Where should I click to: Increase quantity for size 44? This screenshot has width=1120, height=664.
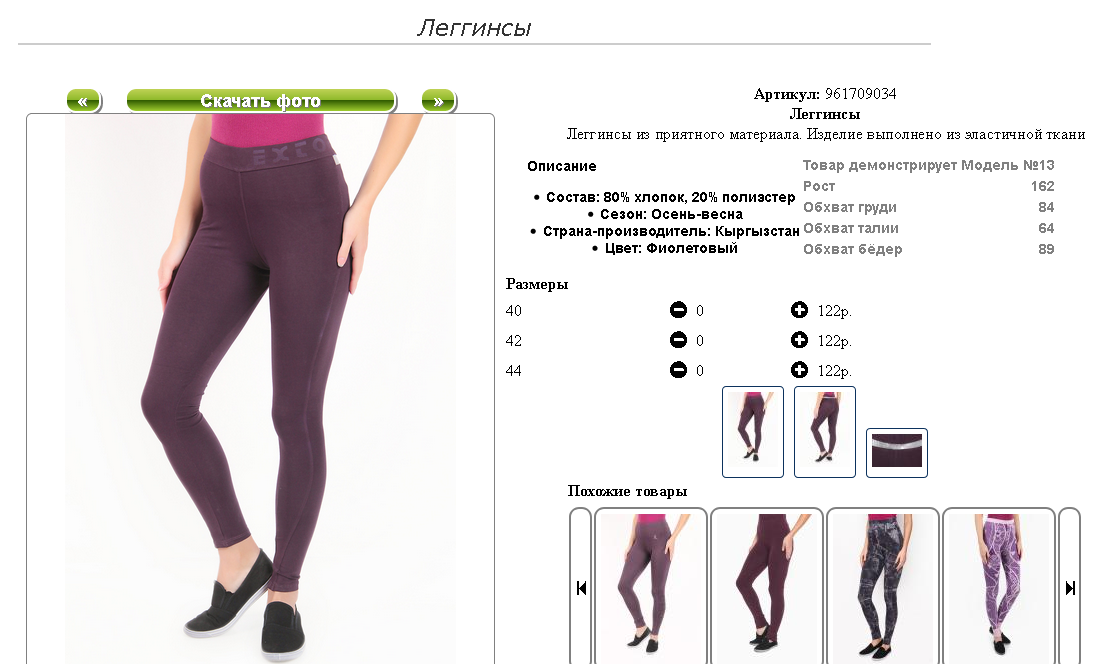799,369
